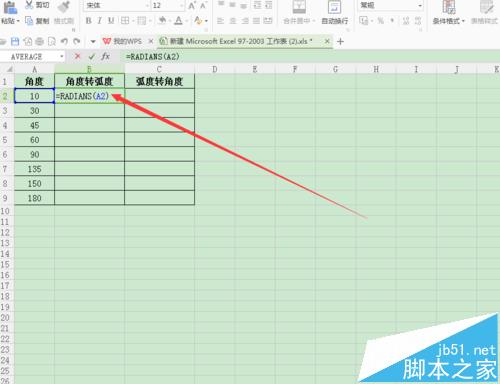This screenshot has height=384, width=500.
Task: Toggle italic formatting in ribbon
Action: tap(100, 21)
